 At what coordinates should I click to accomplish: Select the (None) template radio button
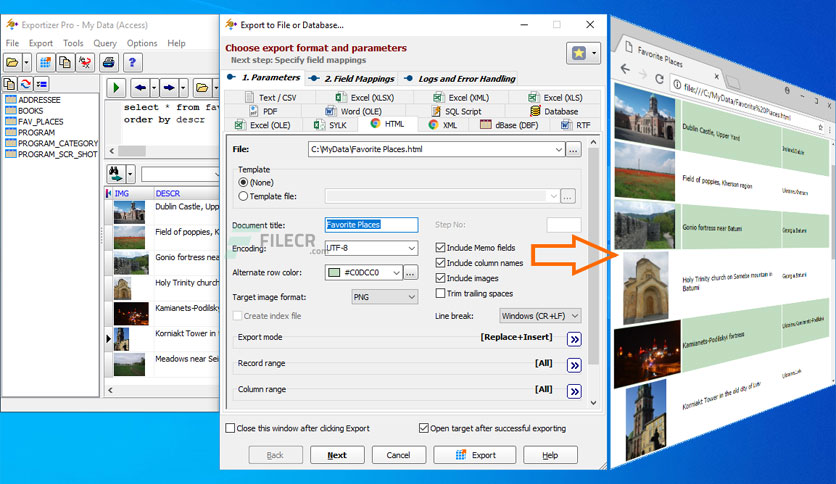243,182
